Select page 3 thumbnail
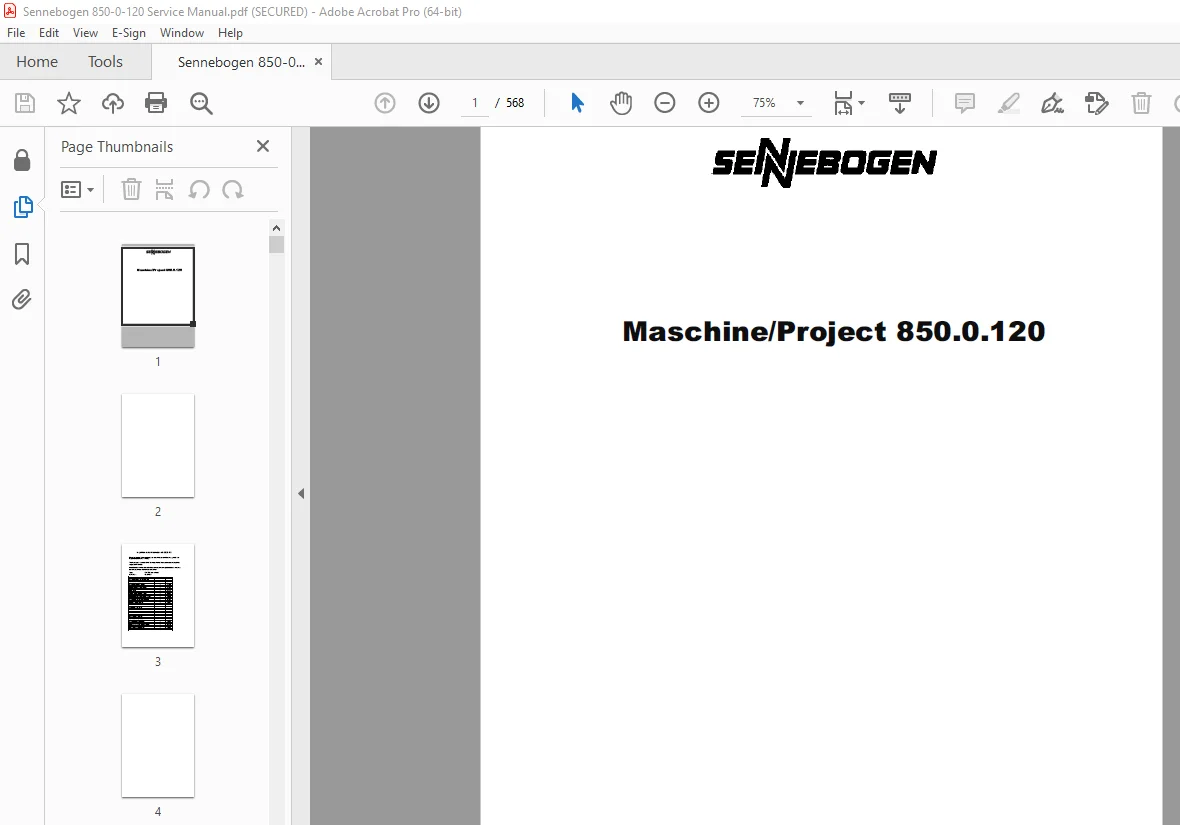 coord(158,595)
